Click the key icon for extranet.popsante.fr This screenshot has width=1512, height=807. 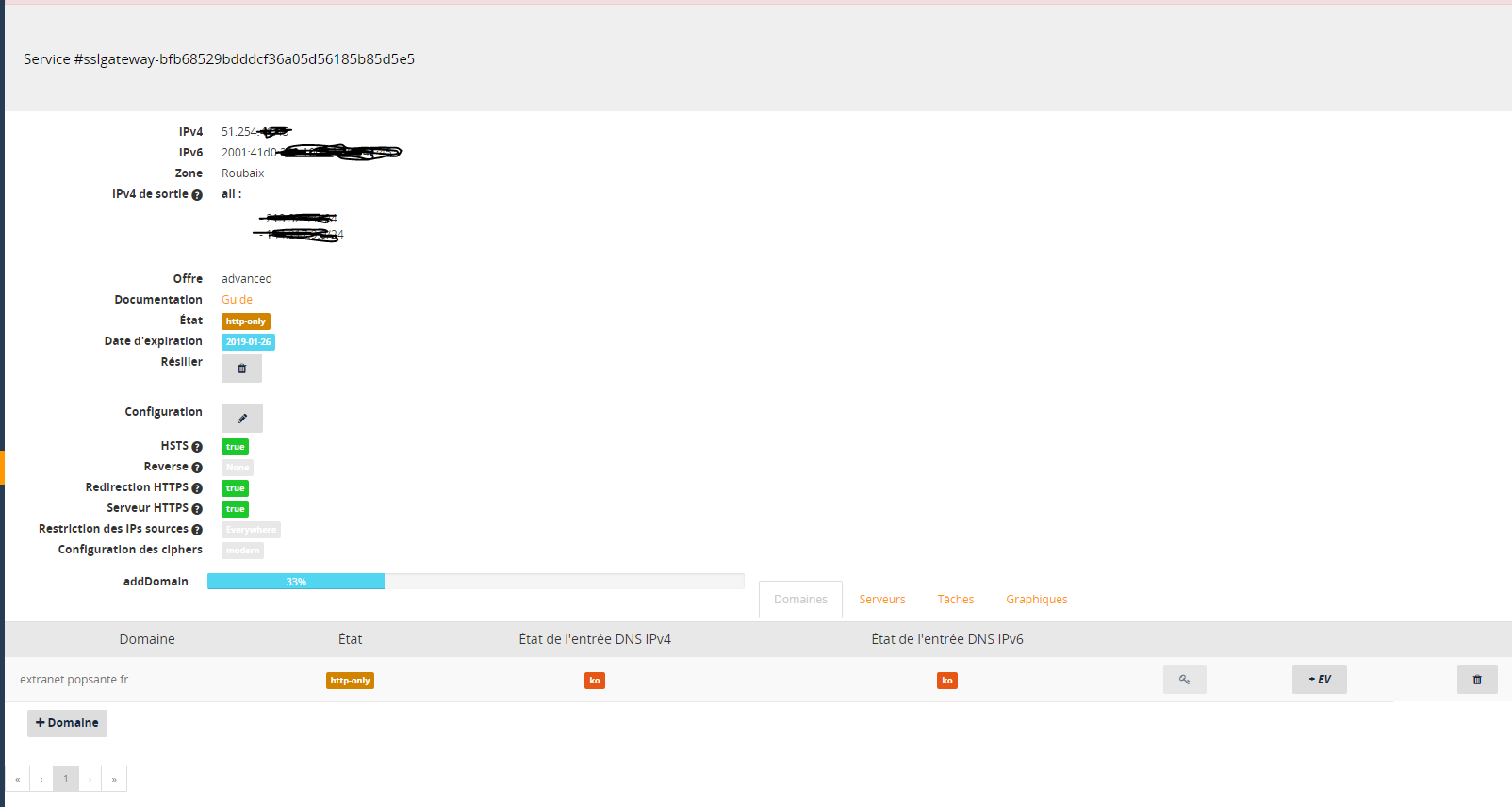click(1184, 680)
